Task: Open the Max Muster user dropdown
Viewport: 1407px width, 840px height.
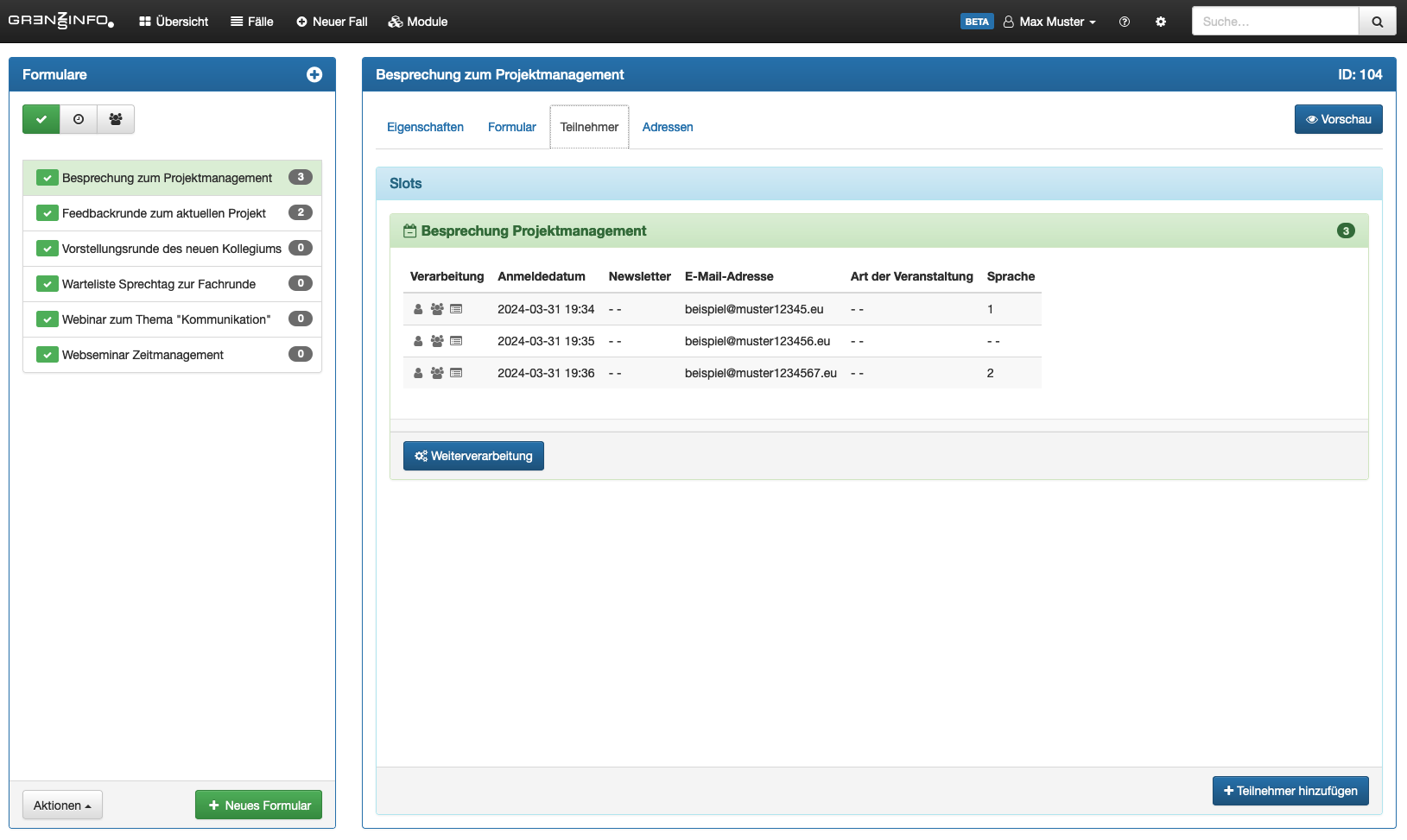Action: 1050,22
